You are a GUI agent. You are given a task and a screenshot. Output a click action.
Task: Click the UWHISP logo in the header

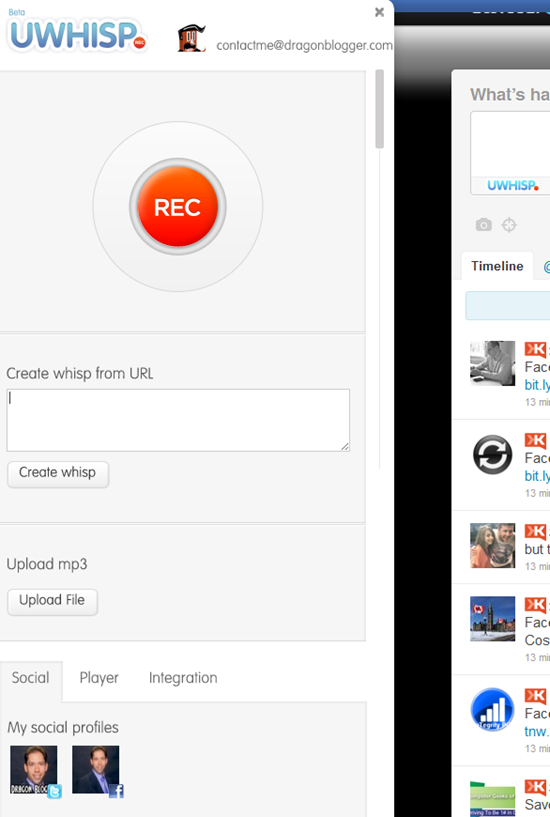pyautogui.click(x=77, y=33)
